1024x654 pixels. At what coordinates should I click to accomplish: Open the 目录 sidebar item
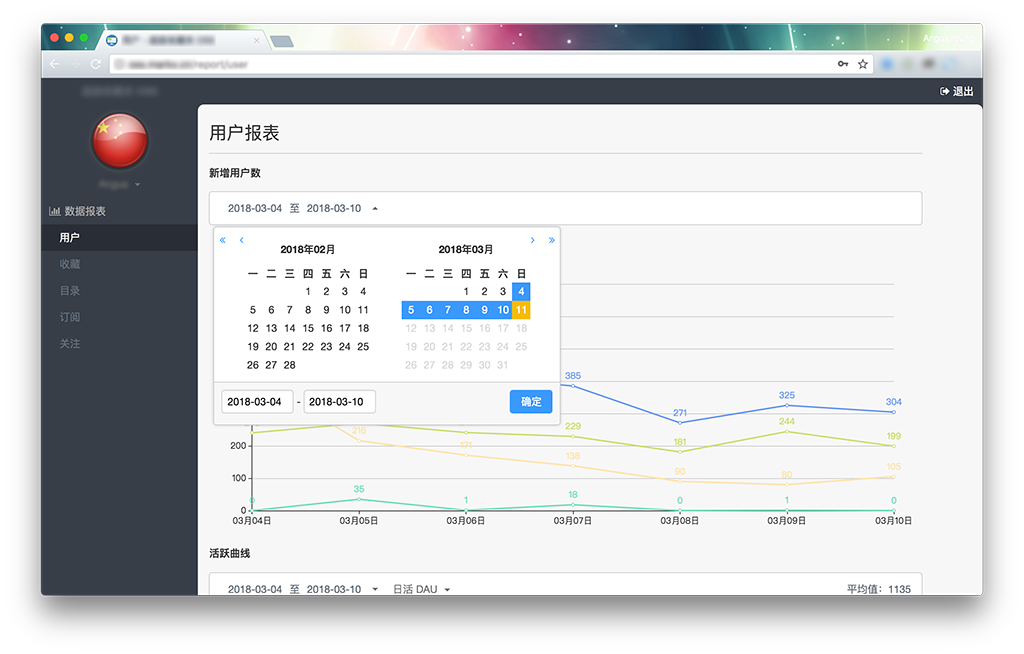point(70,291)
